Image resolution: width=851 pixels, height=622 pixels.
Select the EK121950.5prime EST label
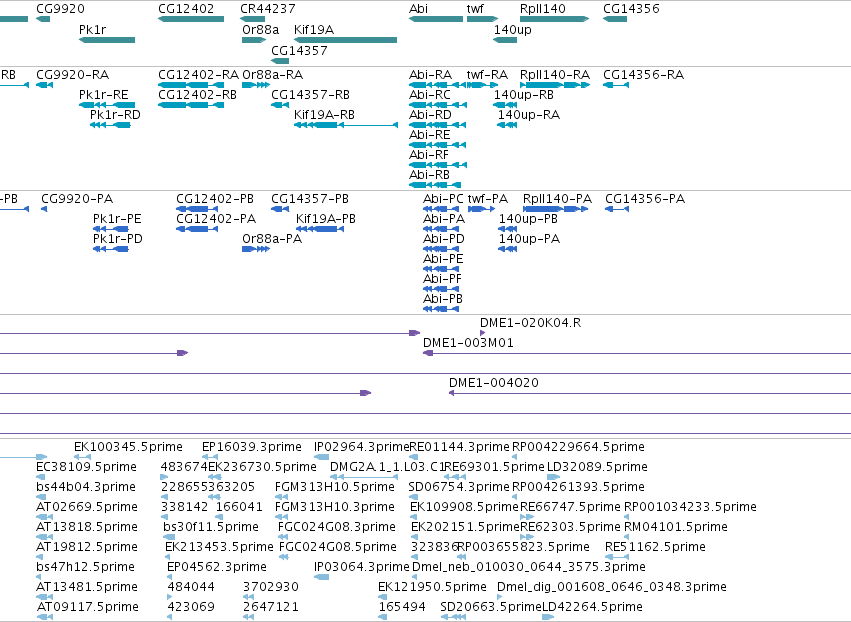(x=433, y=587)
